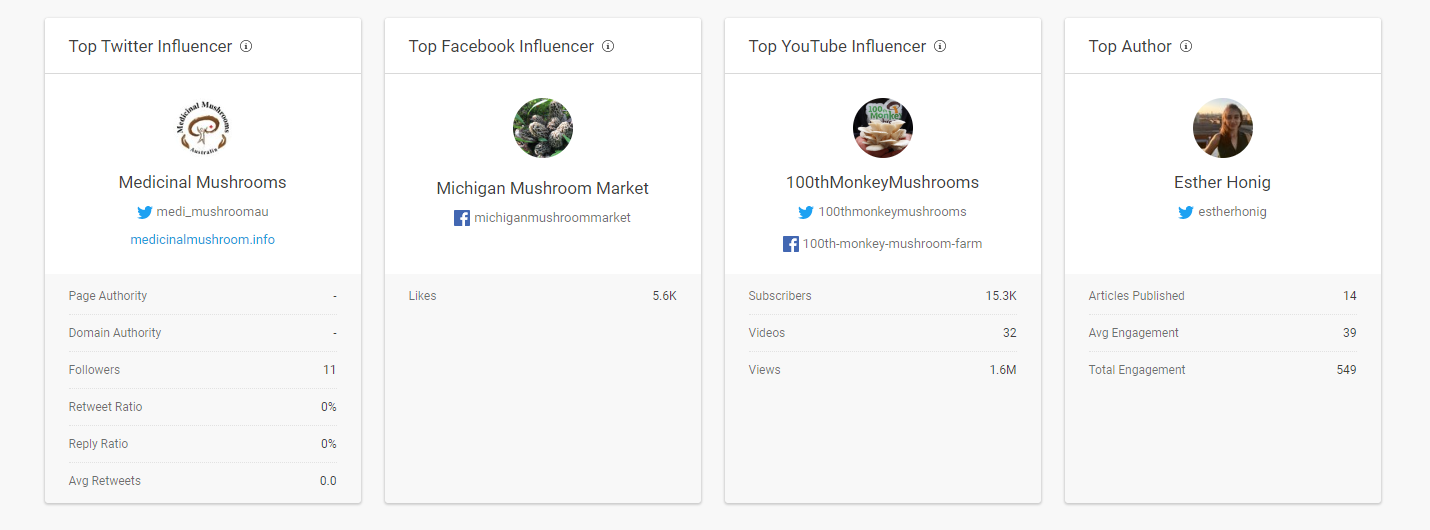Open michiganmushroommarket Facebook page link

[552, 218]
